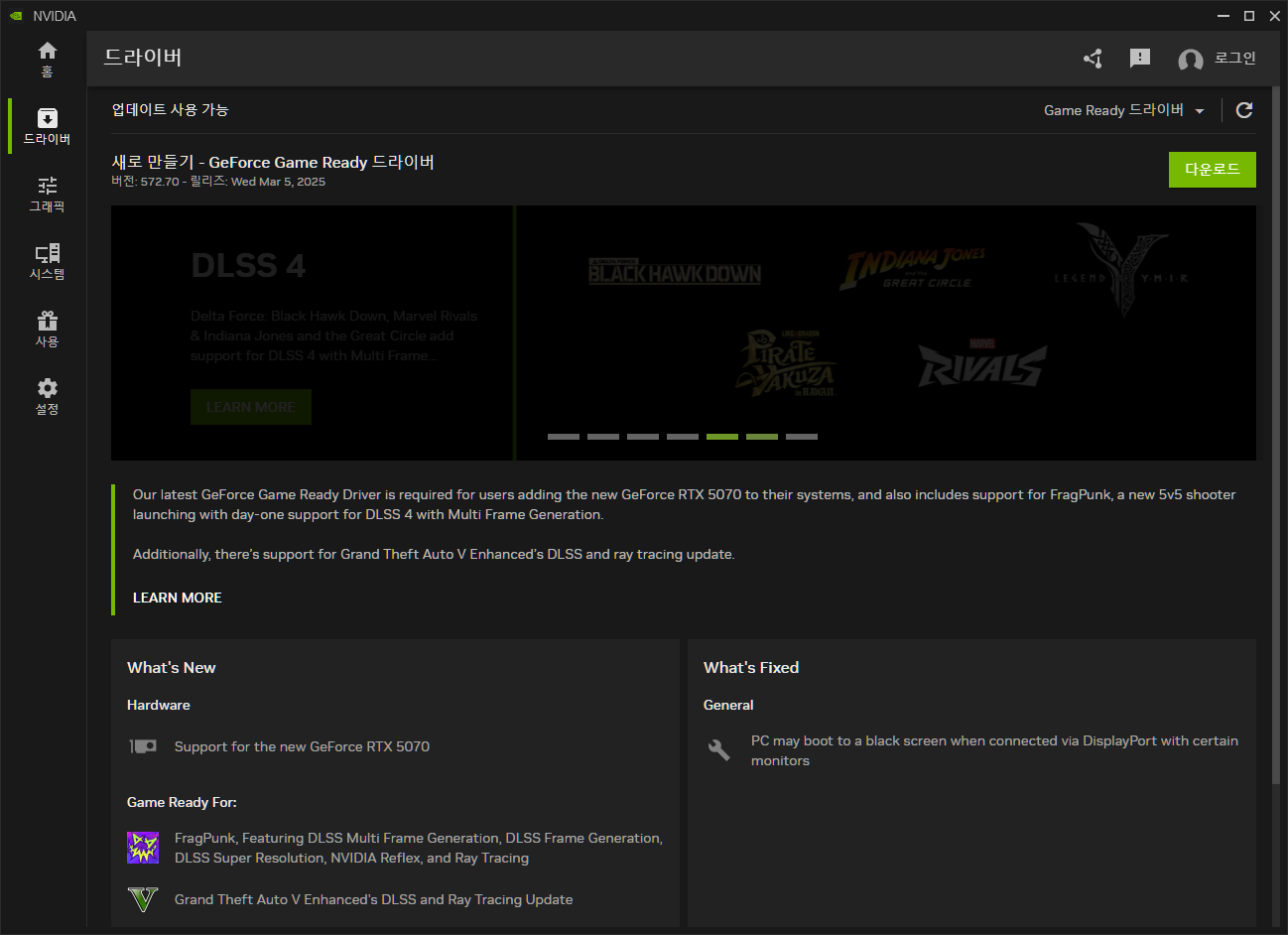The width and height of the screenshot is (1288, 935).
Task: Open the Graphics (그래픽) sidebar section
Action: [47, 194]
